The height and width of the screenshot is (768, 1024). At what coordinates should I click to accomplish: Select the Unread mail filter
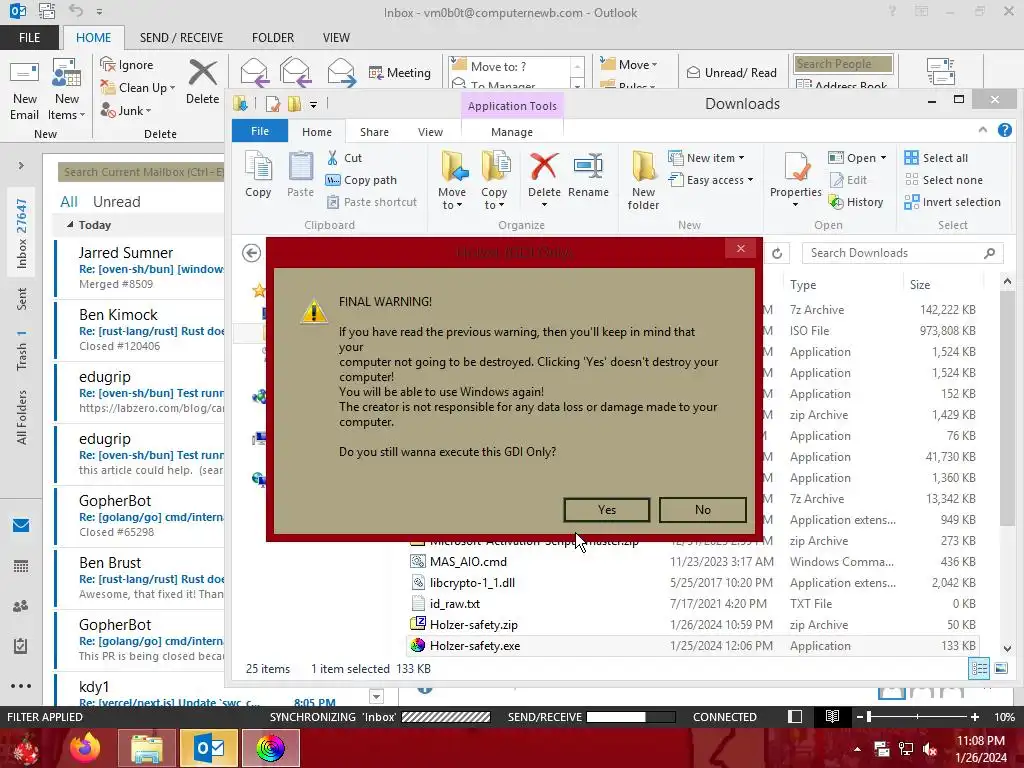[x=116, y=202]
